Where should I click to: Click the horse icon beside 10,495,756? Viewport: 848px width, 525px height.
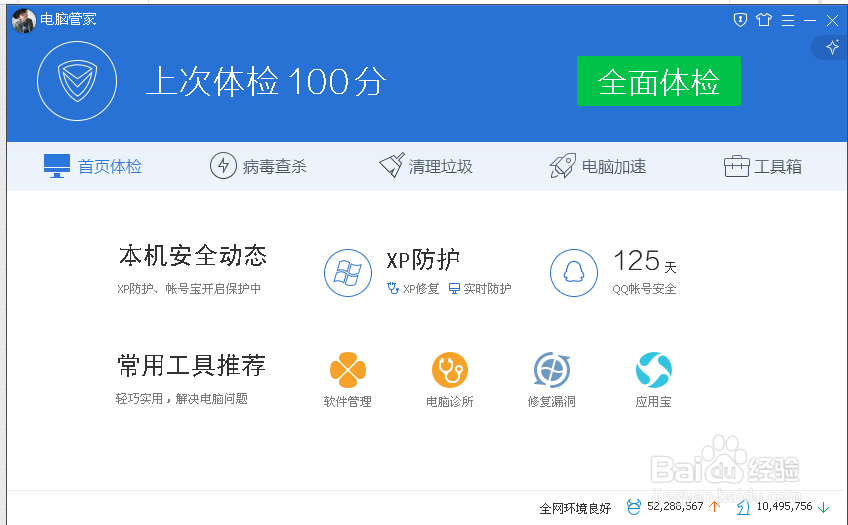tap(743, 507)
